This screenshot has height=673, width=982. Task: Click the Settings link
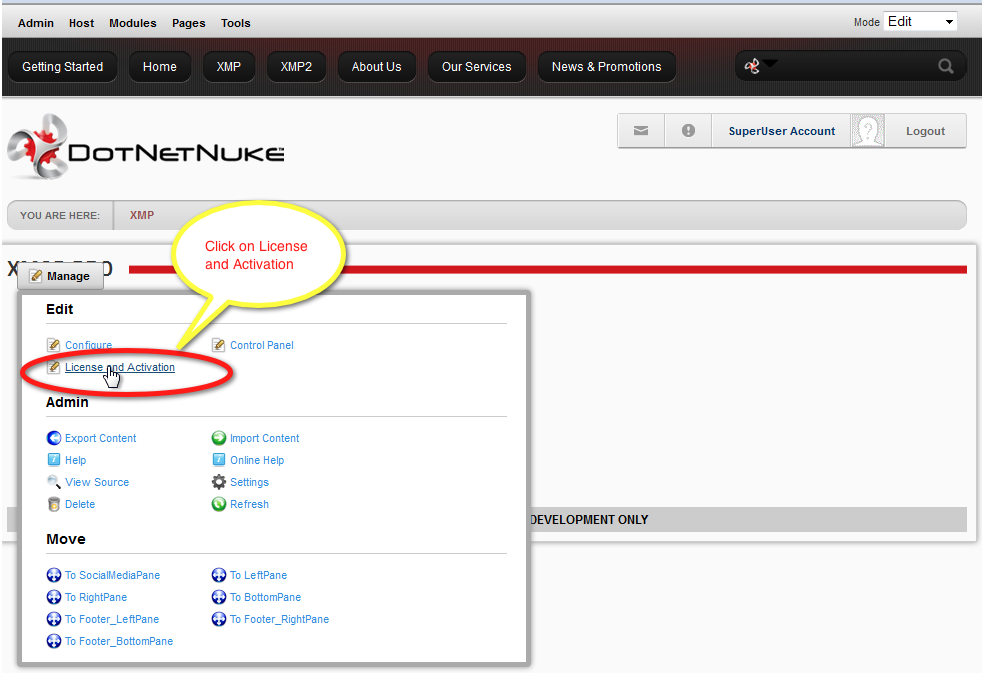(249, 481)
